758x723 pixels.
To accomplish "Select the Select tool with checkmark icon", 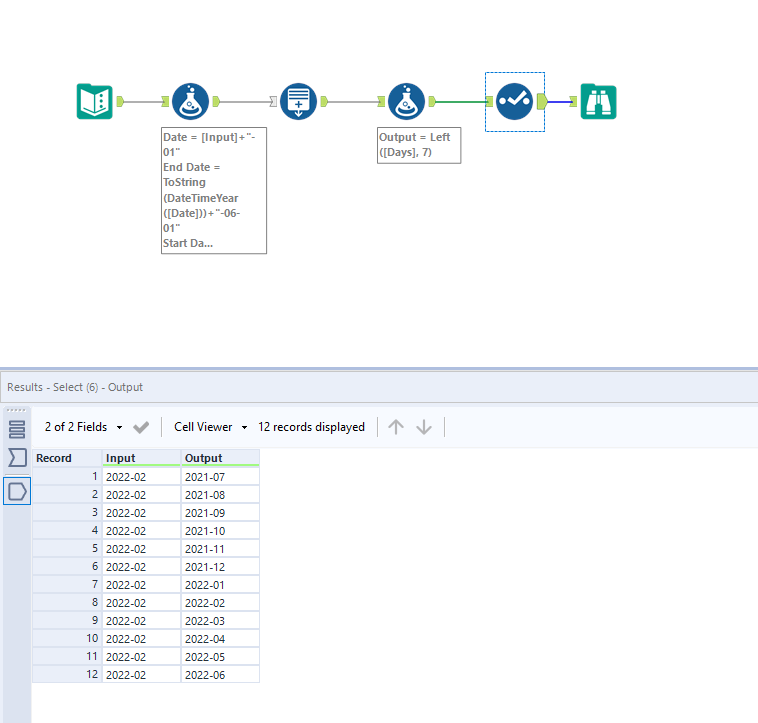I will pyautogui.click(x=514, y=101).
